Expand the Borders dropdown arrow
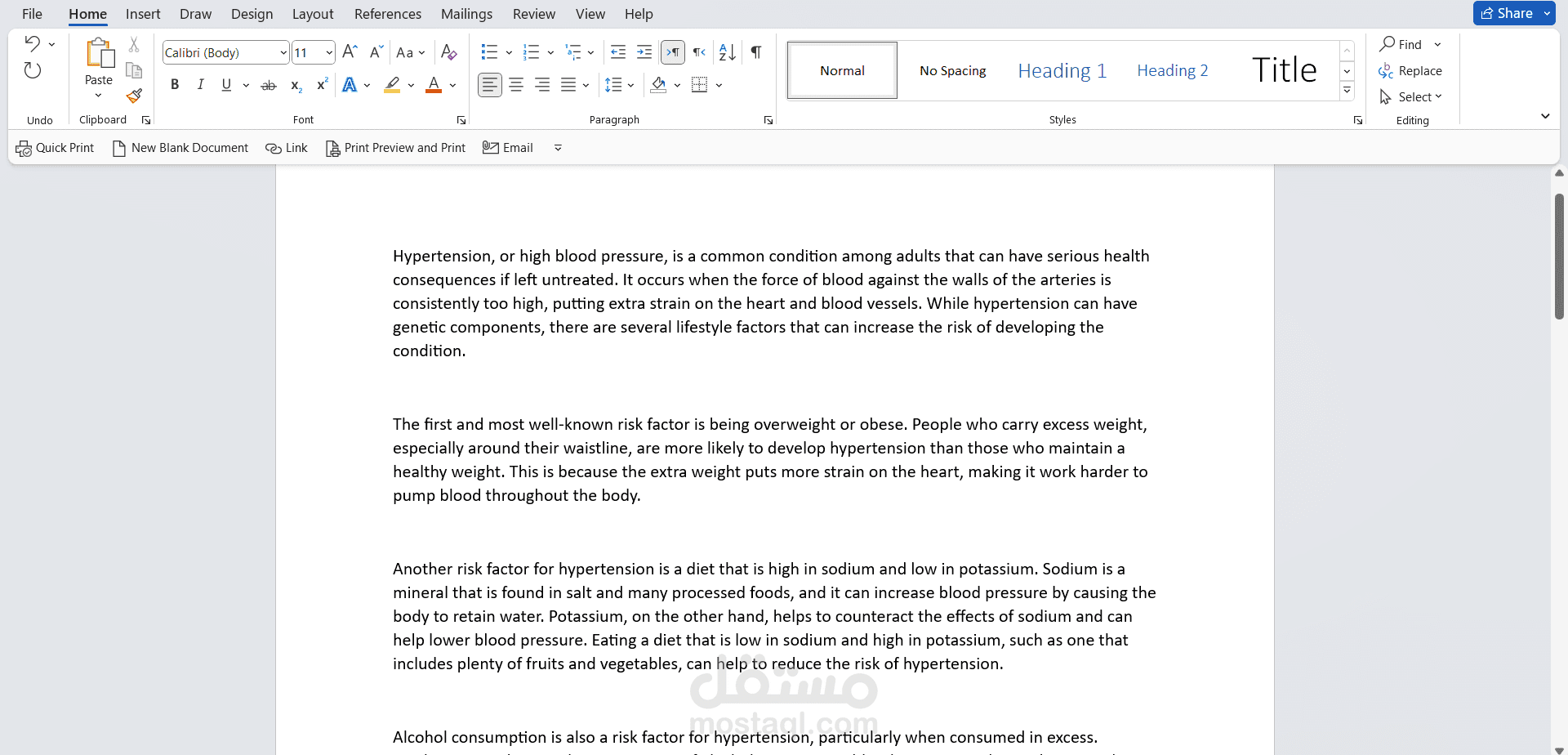The height and width of the screenshot is (755, 1568). [x=719, y=85]
